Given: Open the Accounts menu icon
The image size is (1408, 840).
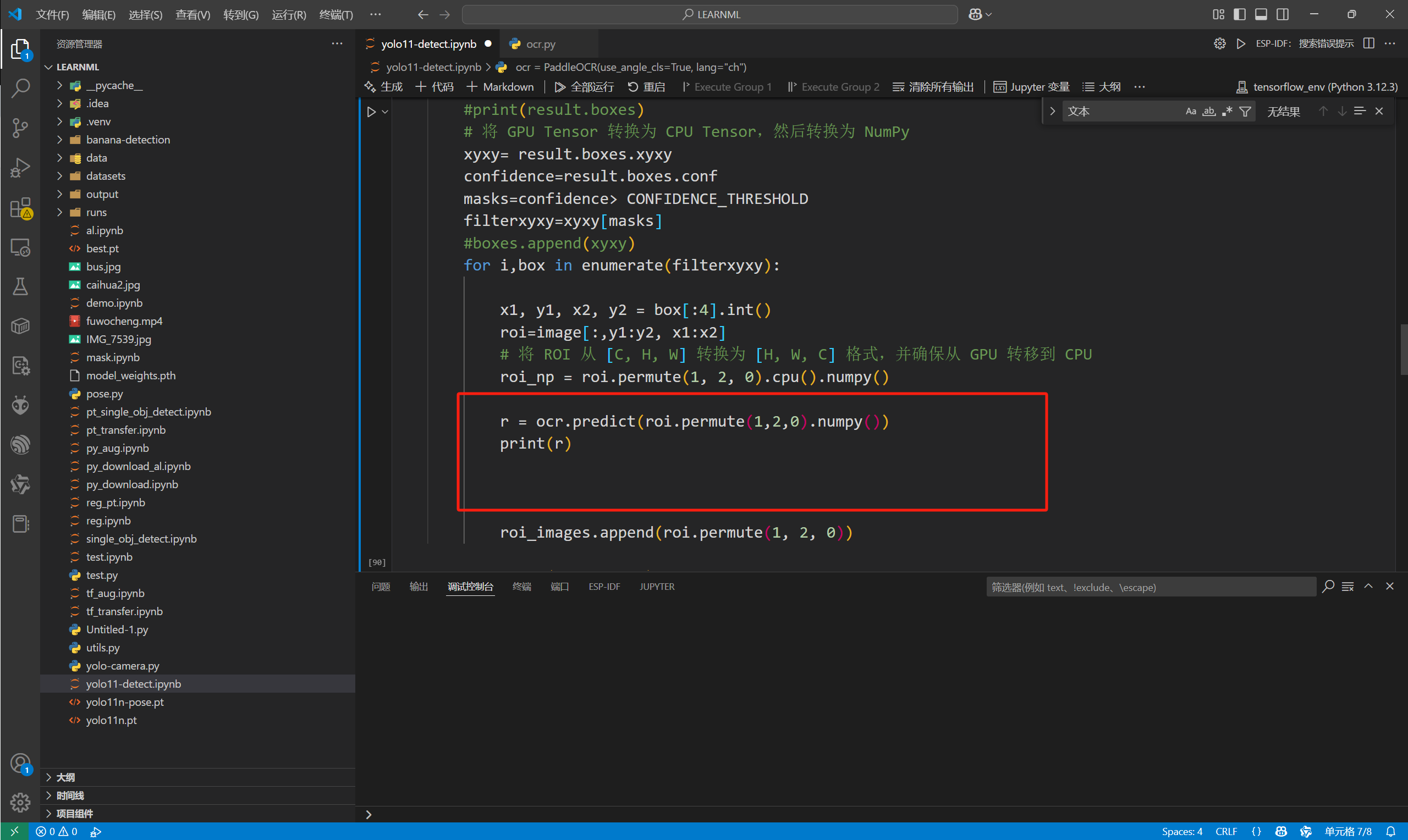Looking at the screenshot, I should pyautogui.click(x=20, y=763).
